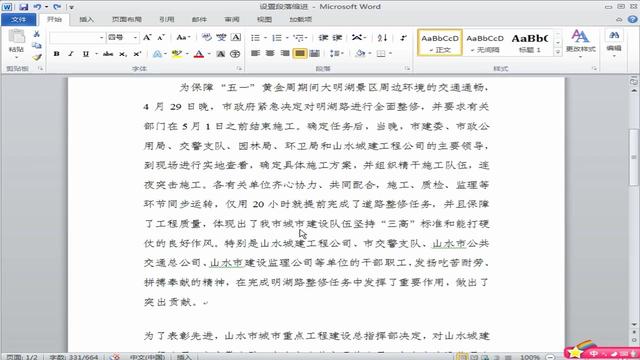Screen dimensions: 640x360
Task: Click the Copy icon in clipboard group
Action: click(37, 45)
